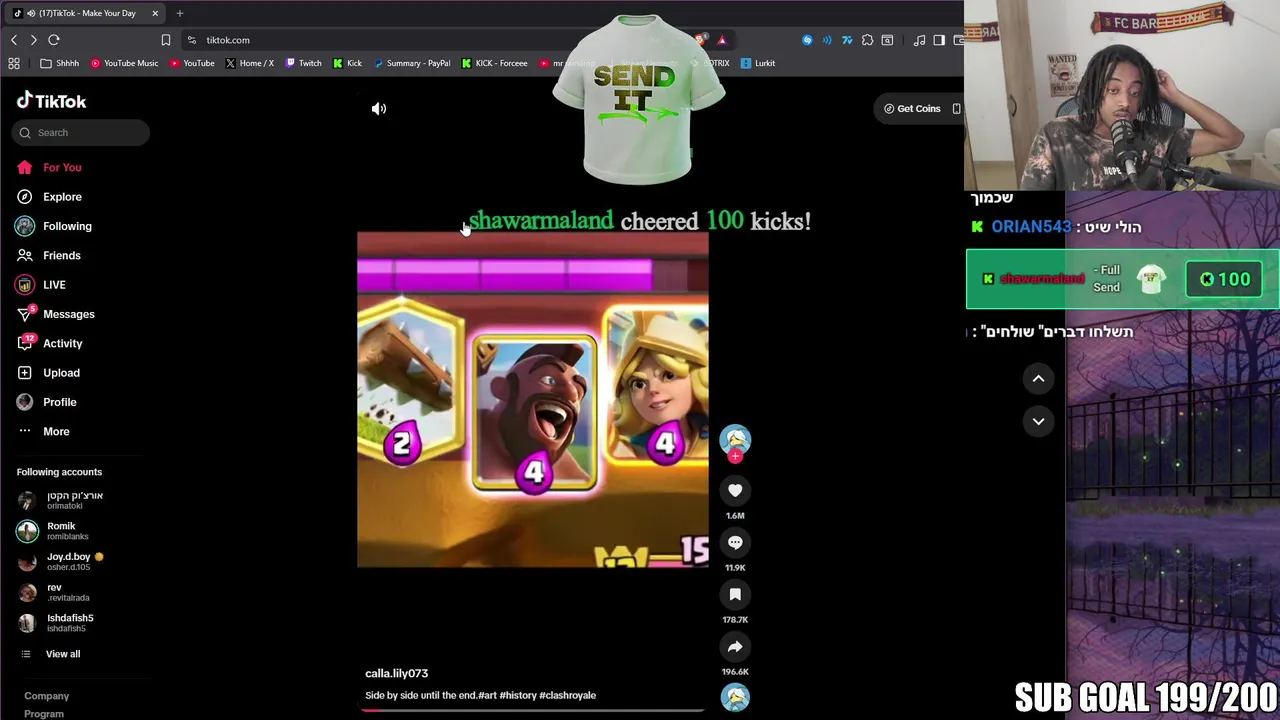The height and width of the screenshot is (720, 1280).
Task: Open the For You feed
Action: [x=62, y=167]
